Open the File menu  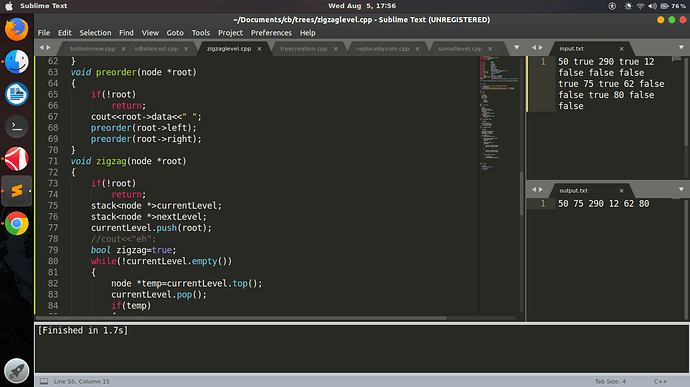(44, 33)
